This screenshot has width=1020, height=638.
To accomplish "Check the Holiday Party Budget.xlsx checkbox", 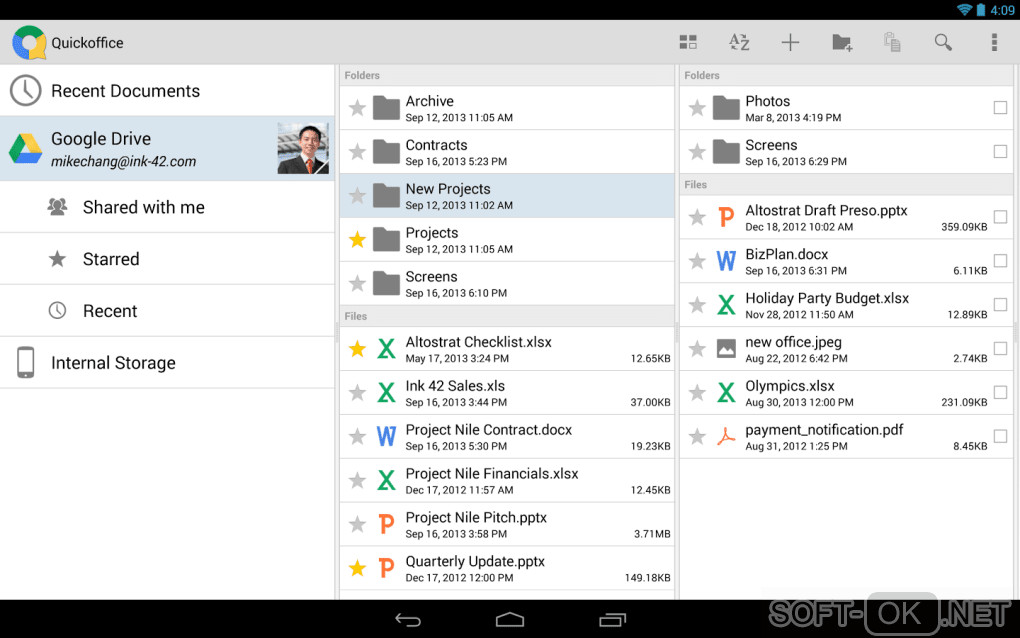I will [x=1000, y=304].
